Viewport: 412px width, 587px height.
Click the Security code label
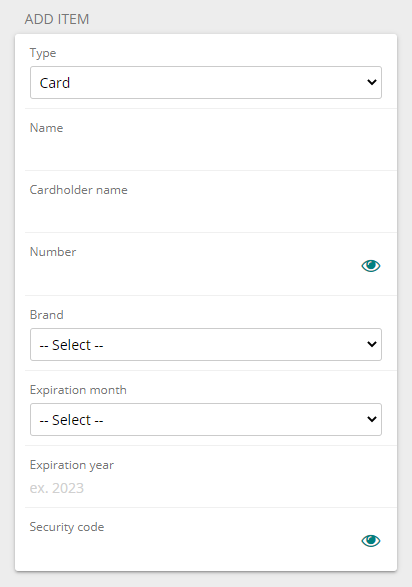[x=67, y=527]
